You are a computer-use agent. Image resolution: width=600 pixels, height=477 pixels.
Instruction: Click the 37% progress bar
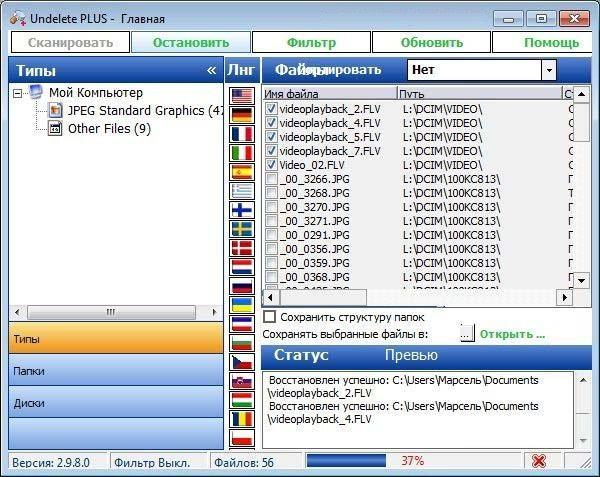(x=413, y=461)
